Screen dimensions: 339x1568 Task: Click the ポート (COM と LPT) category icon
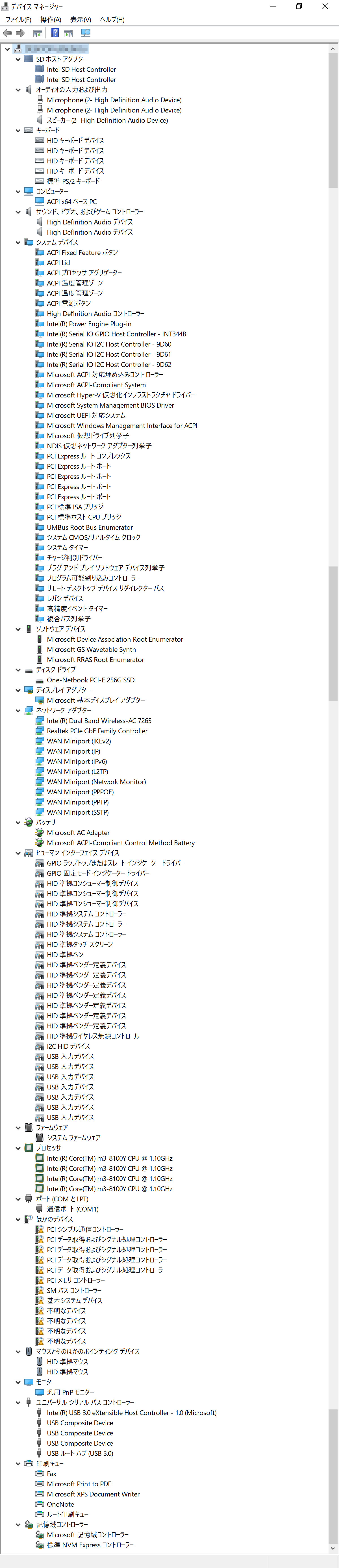pyautogui.click(x=29, y=1199)
